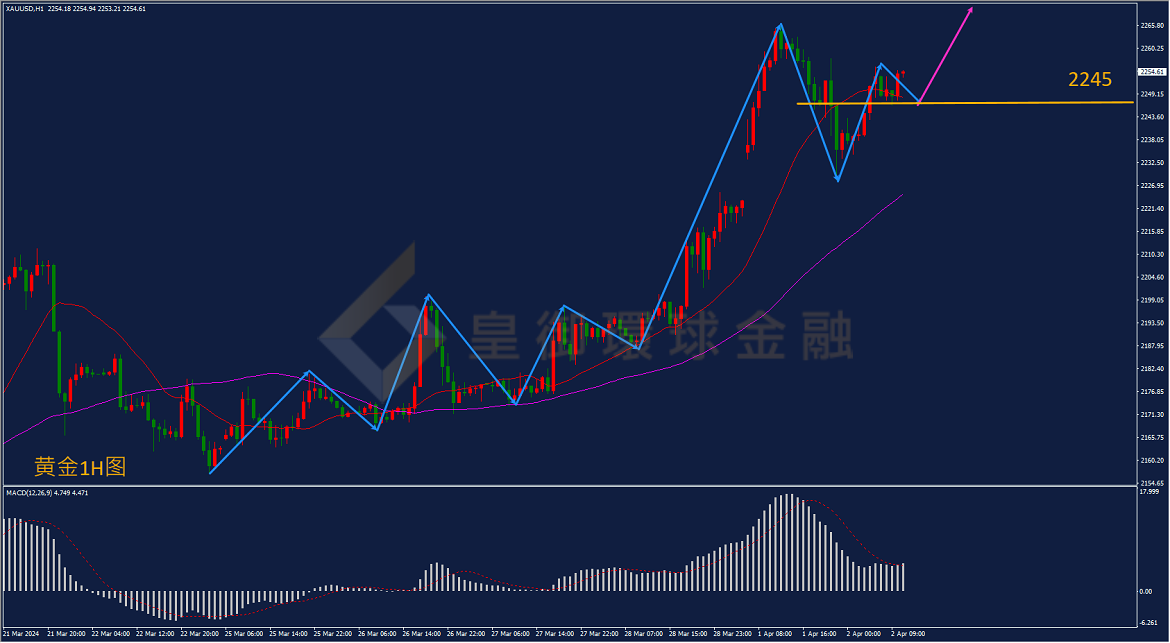
Task: Click the XAUUSD,H1 symbol title
Action: tap(25, 8)
